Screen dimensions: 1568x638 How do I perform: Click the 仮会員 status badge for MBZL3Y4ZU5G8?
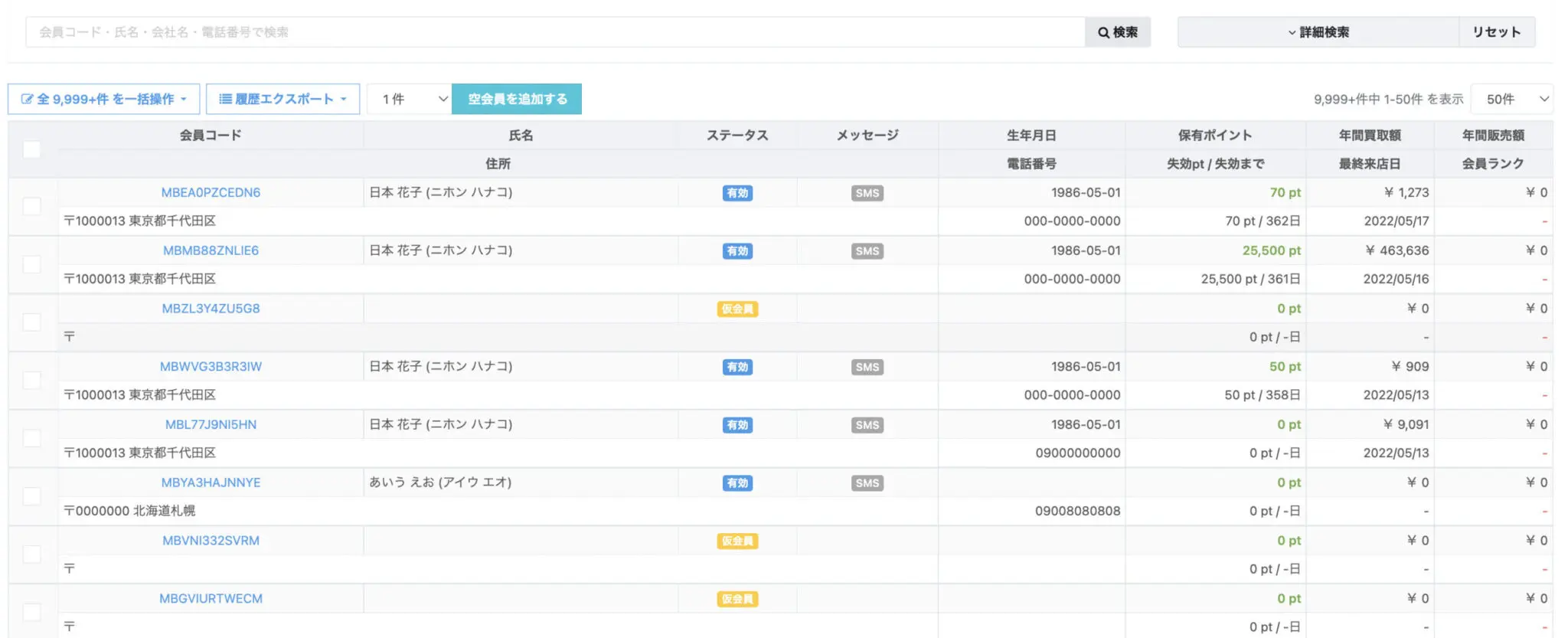click(x=737, y=309)
